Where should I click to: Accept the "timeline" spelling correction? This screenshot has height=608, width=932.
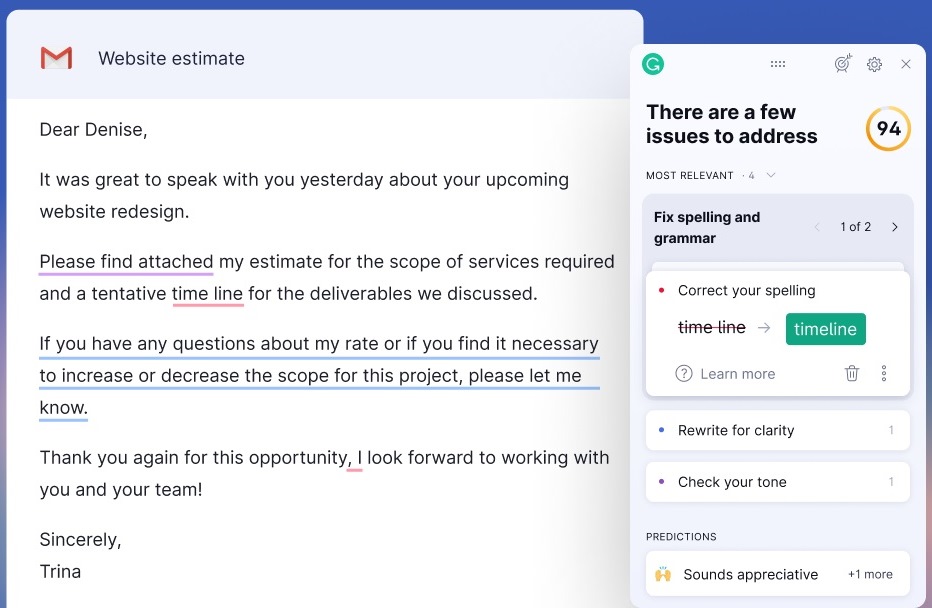coord(825,329)
